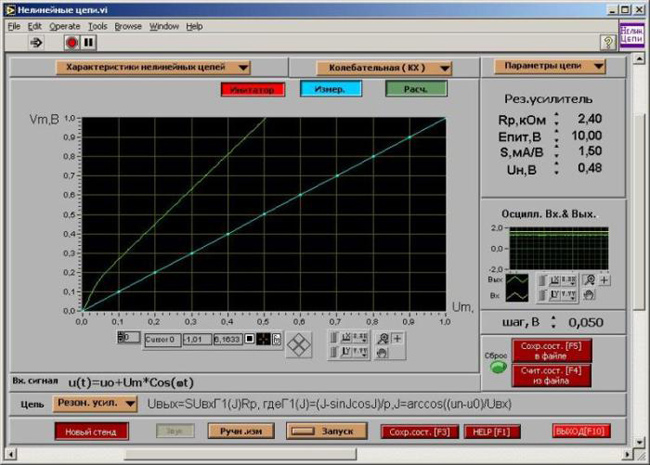The image size is (650, 465).
Task: Click the vertical scrollbar down arrow
Action: click(x=639, y=442)
